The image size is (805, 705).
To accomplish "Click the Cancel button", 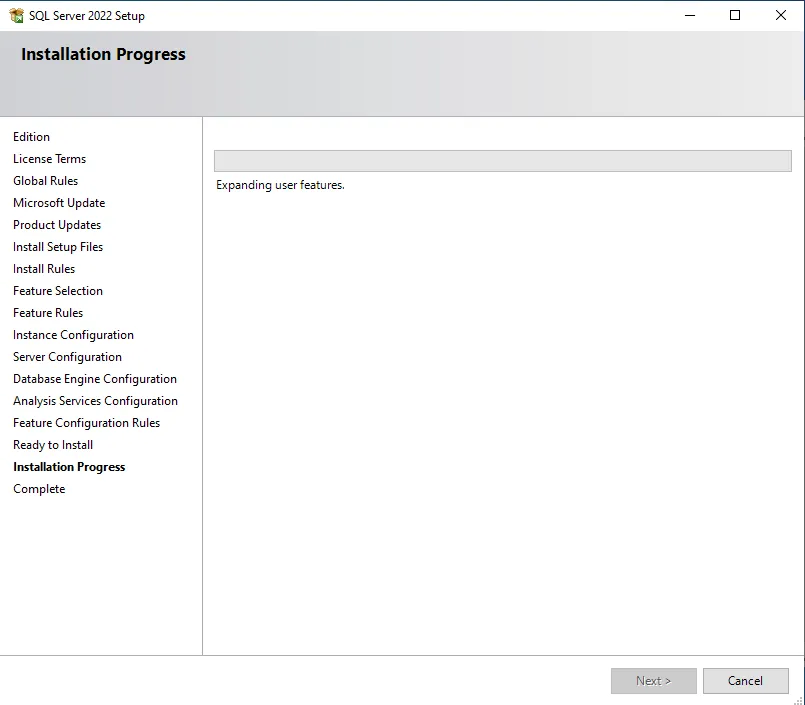I will [x=745, y=681].
